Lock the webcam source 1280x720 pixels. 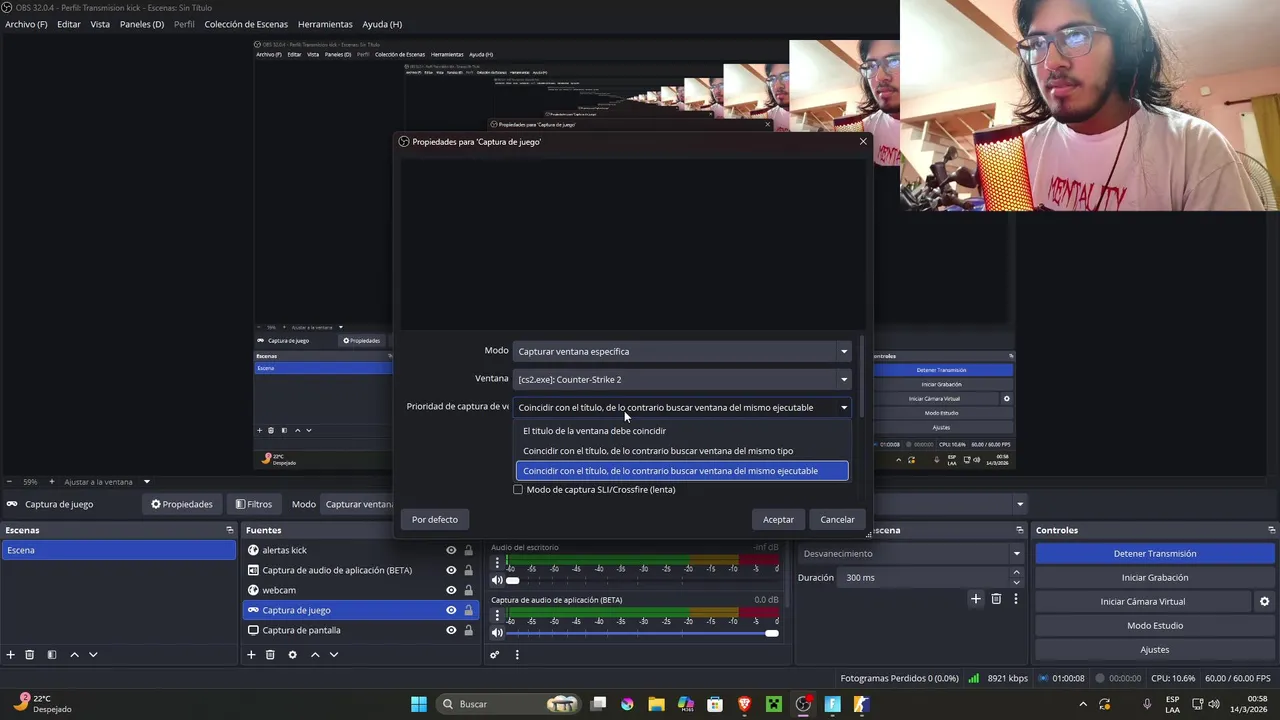pos(468,590)
